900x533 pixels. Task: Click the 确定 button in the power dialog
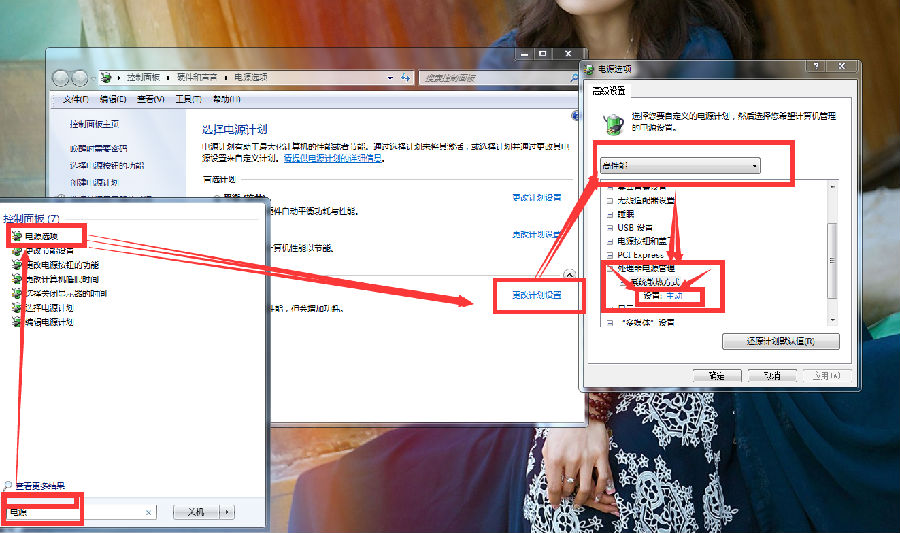pos(716,376)
